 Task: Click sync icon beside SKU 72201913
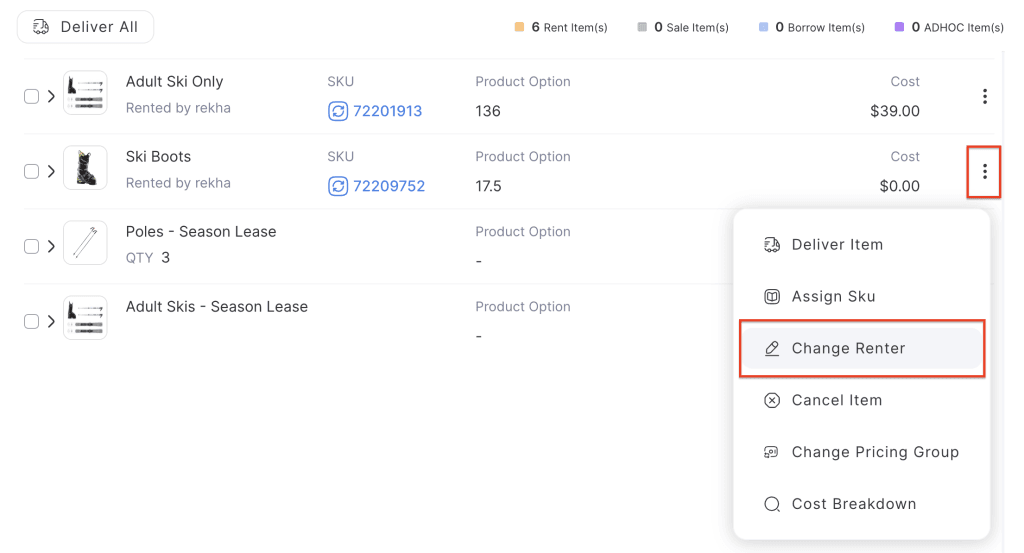point(338,111)
